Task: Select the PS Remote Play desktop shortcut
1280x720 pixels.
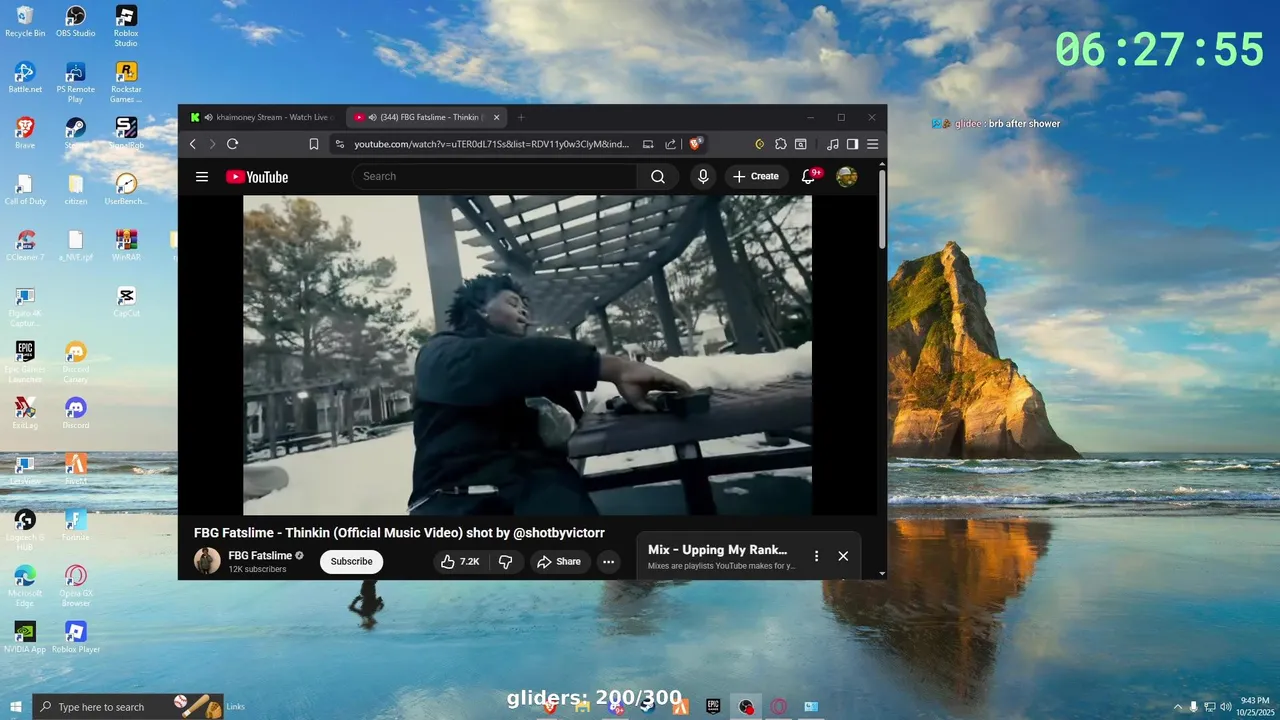Action: click(x=76, y=82)
